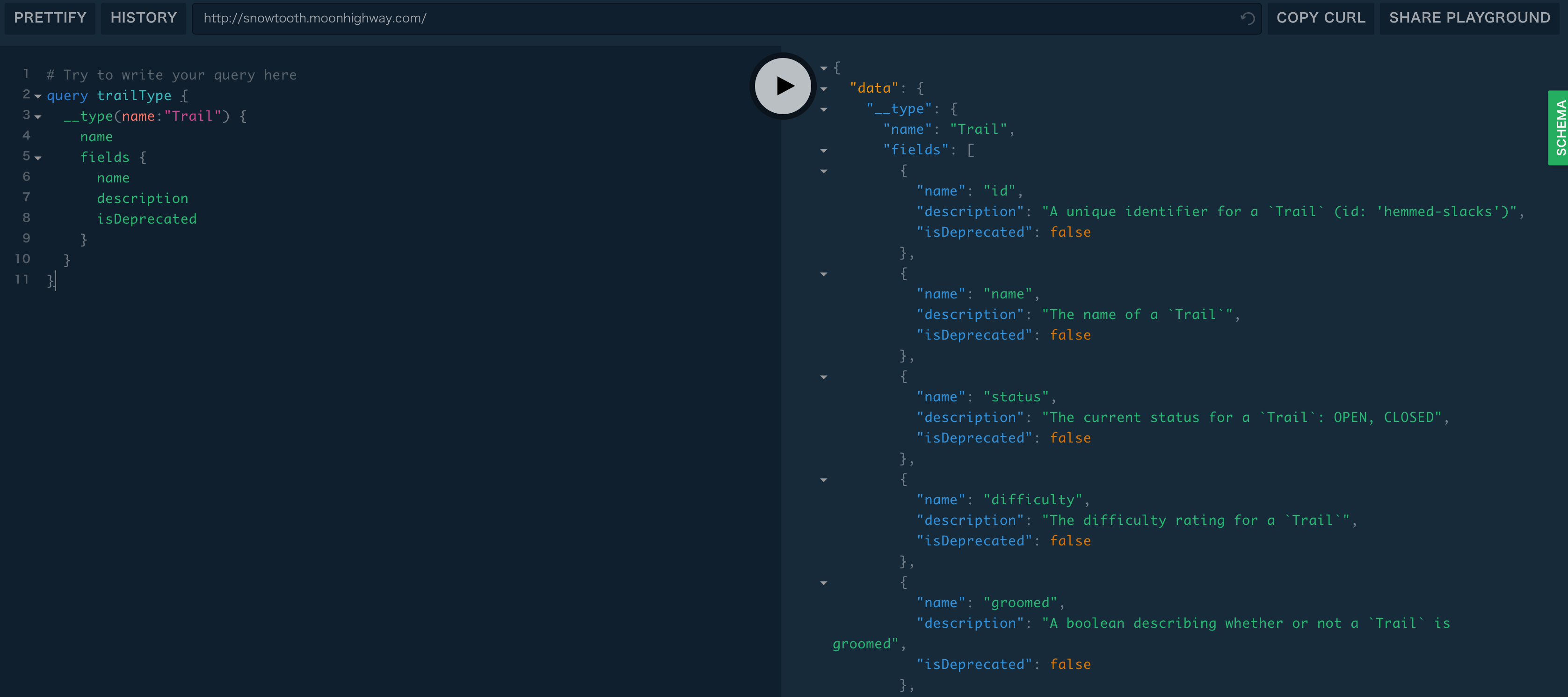Click the PRETTIFY button

(50, 18)
